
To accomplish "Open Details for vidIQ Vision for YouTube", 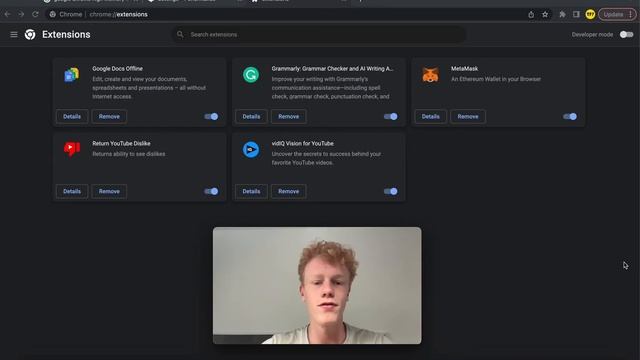I will click(x=251, y=191).
